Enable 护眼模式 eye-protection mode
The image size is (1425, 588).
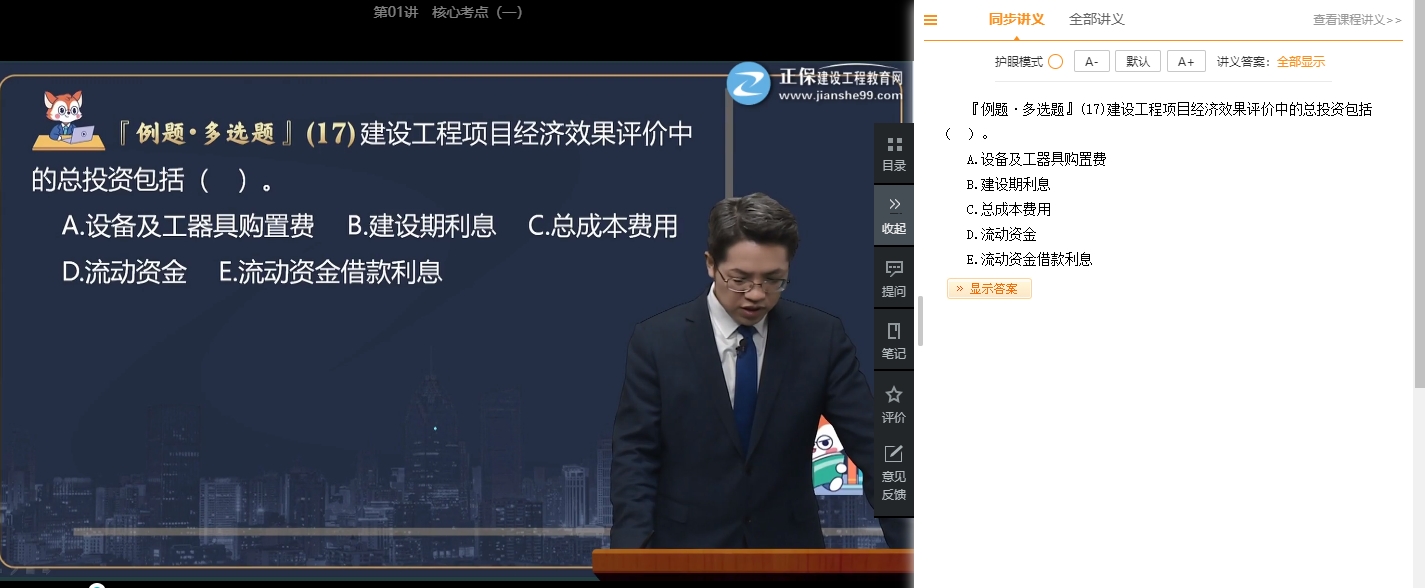coord(1055,60)
